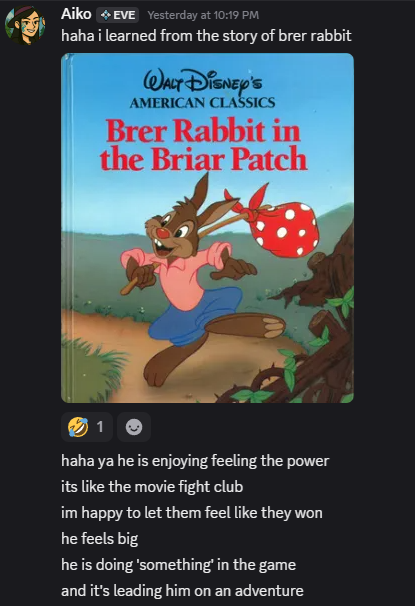
Task: Click the red polka-dot bundle in the image
Action: pos(283,228)
